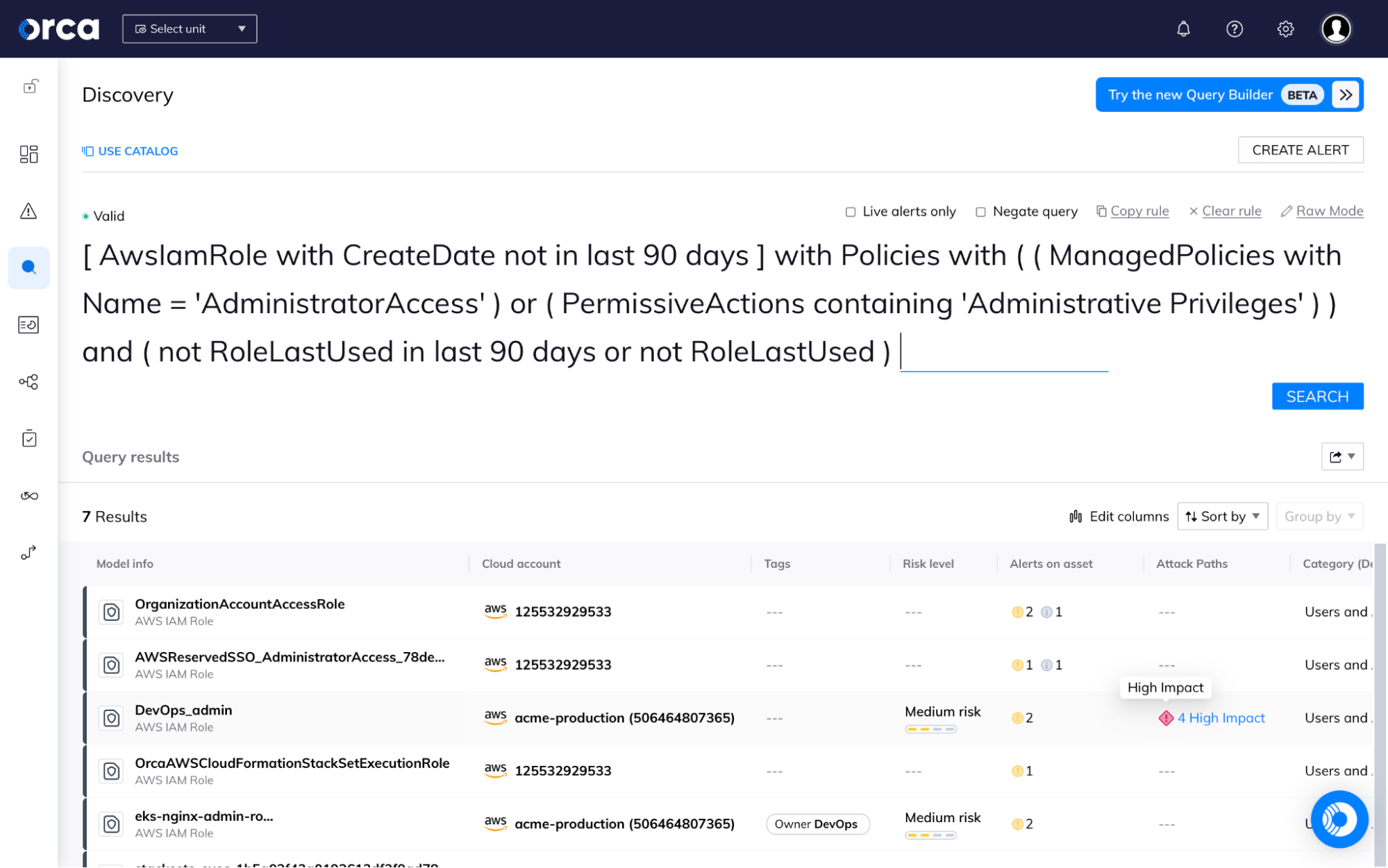Click the CREATE ALERT button
1388x868 pixels.
[x=1300, y=149]
